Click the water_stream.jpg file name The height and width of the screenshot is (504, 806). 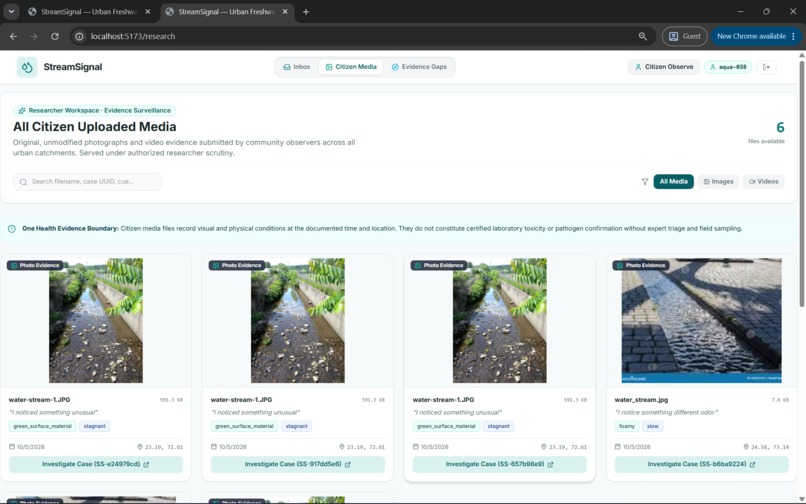pos(639,400)
